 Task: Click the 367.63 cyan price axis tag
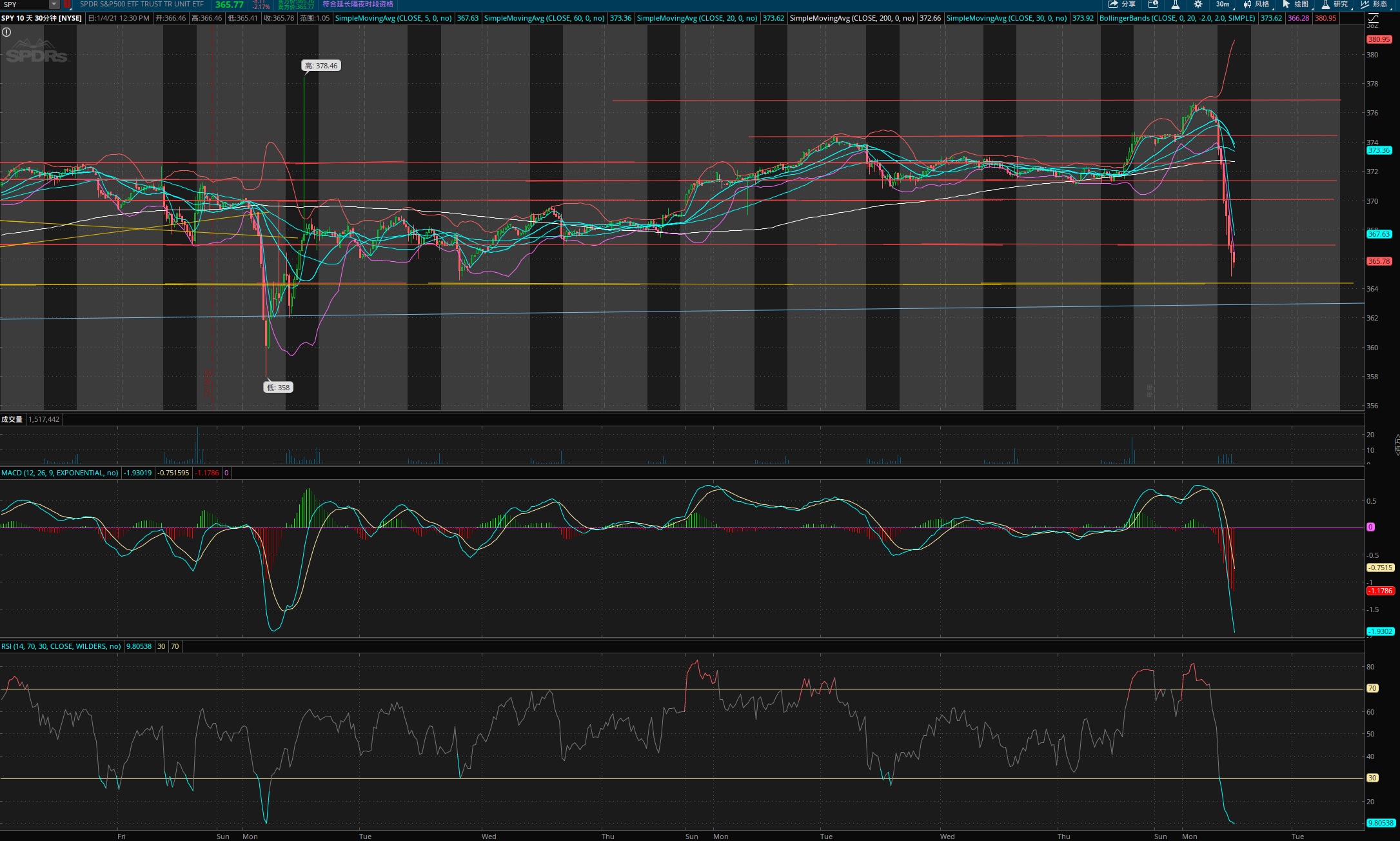click(1379, 234)
